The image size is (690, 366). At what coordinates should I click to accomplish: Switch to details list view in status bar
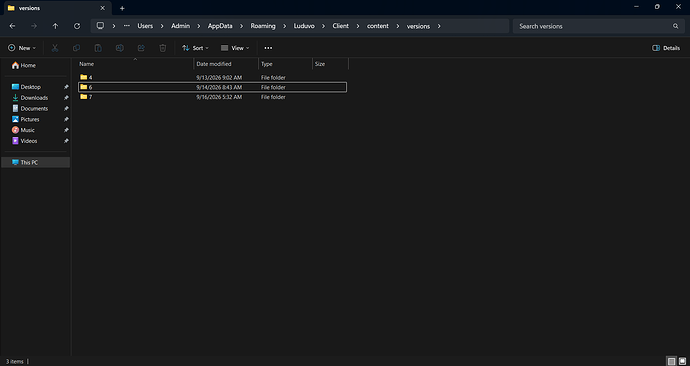[671, 361]
